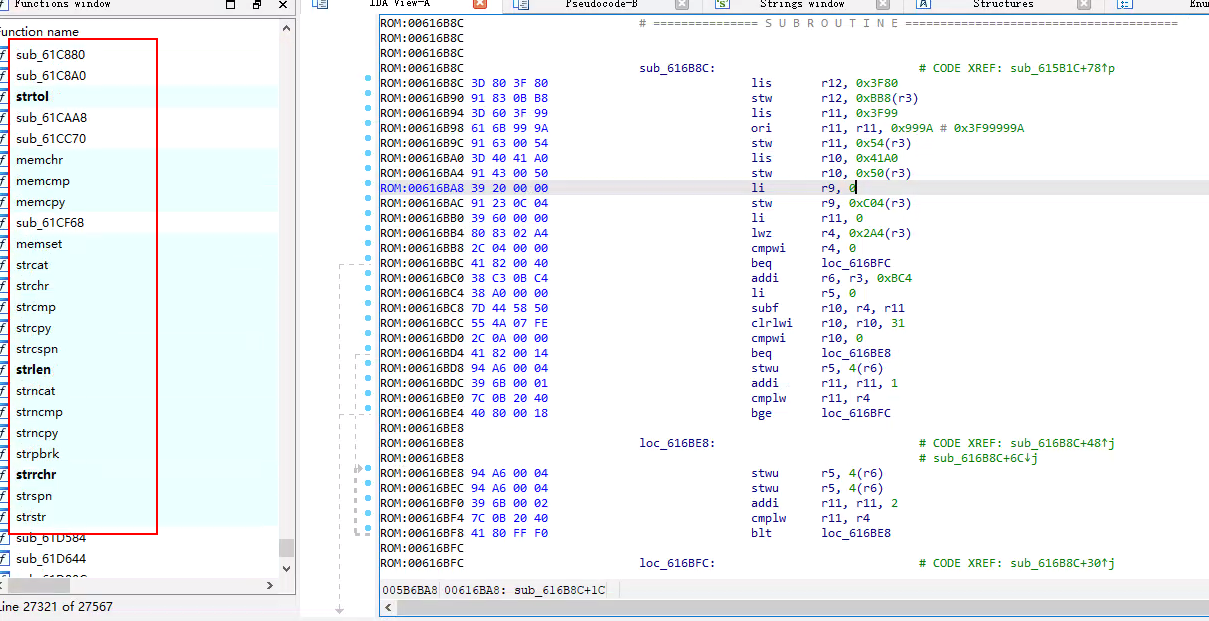
Task: Toggle breakpoint dot at ROM:00616BF8
Action: tap(368, 528)
